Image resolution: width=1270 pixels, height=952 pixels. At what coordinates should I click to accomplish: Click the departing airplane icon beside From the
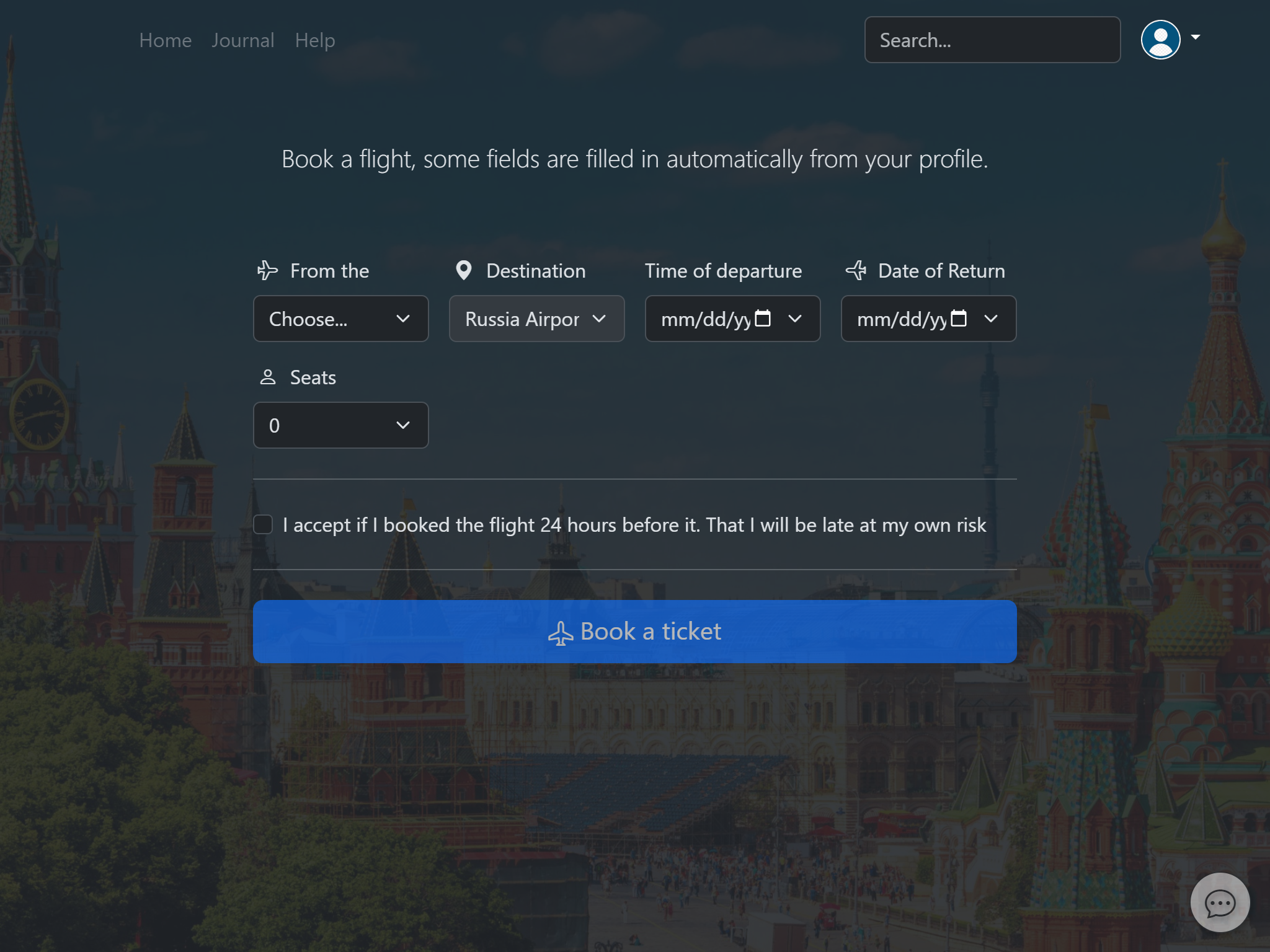tap(267, 270)
